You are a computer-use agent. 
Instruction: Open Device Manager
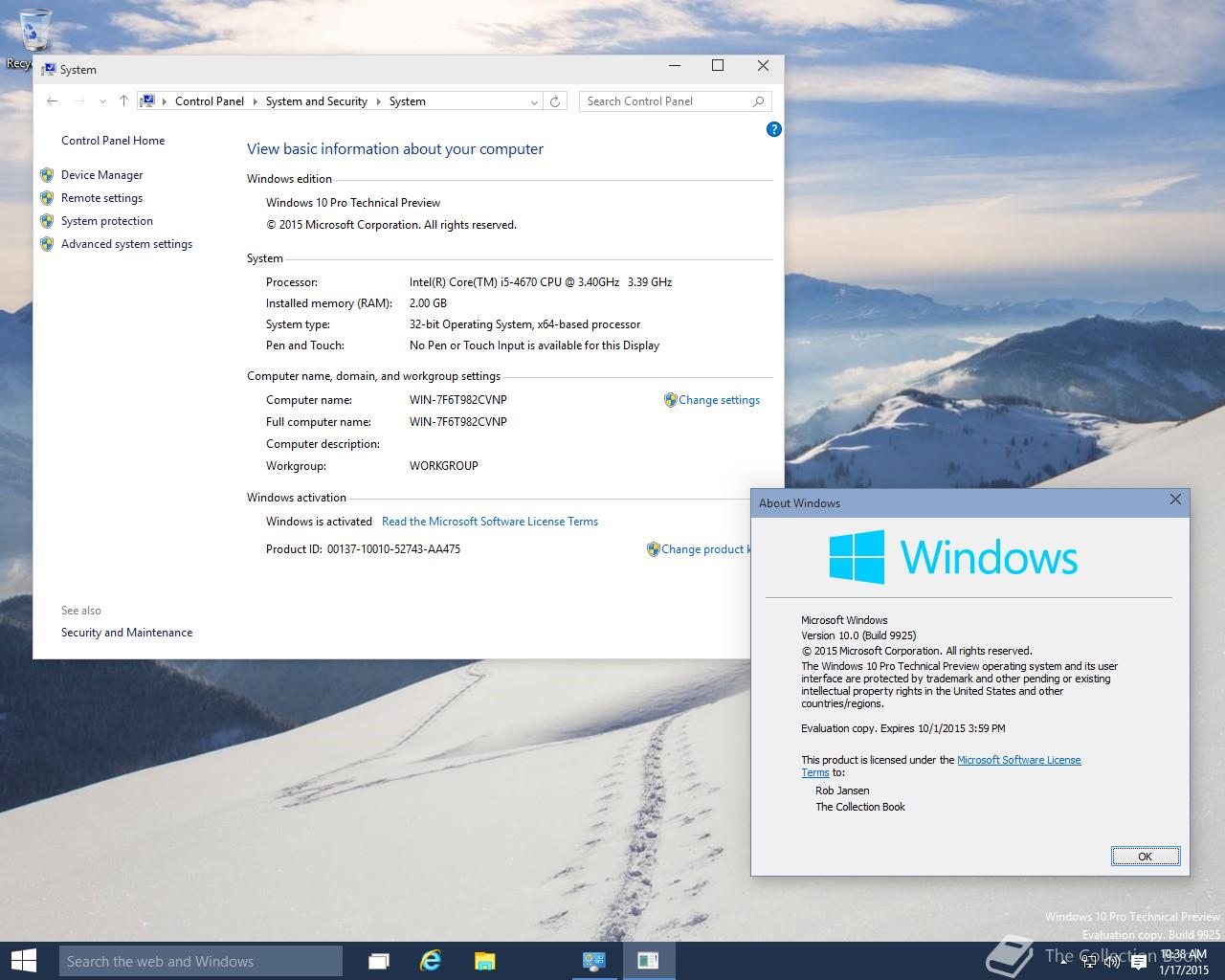(x=102, y=174)
